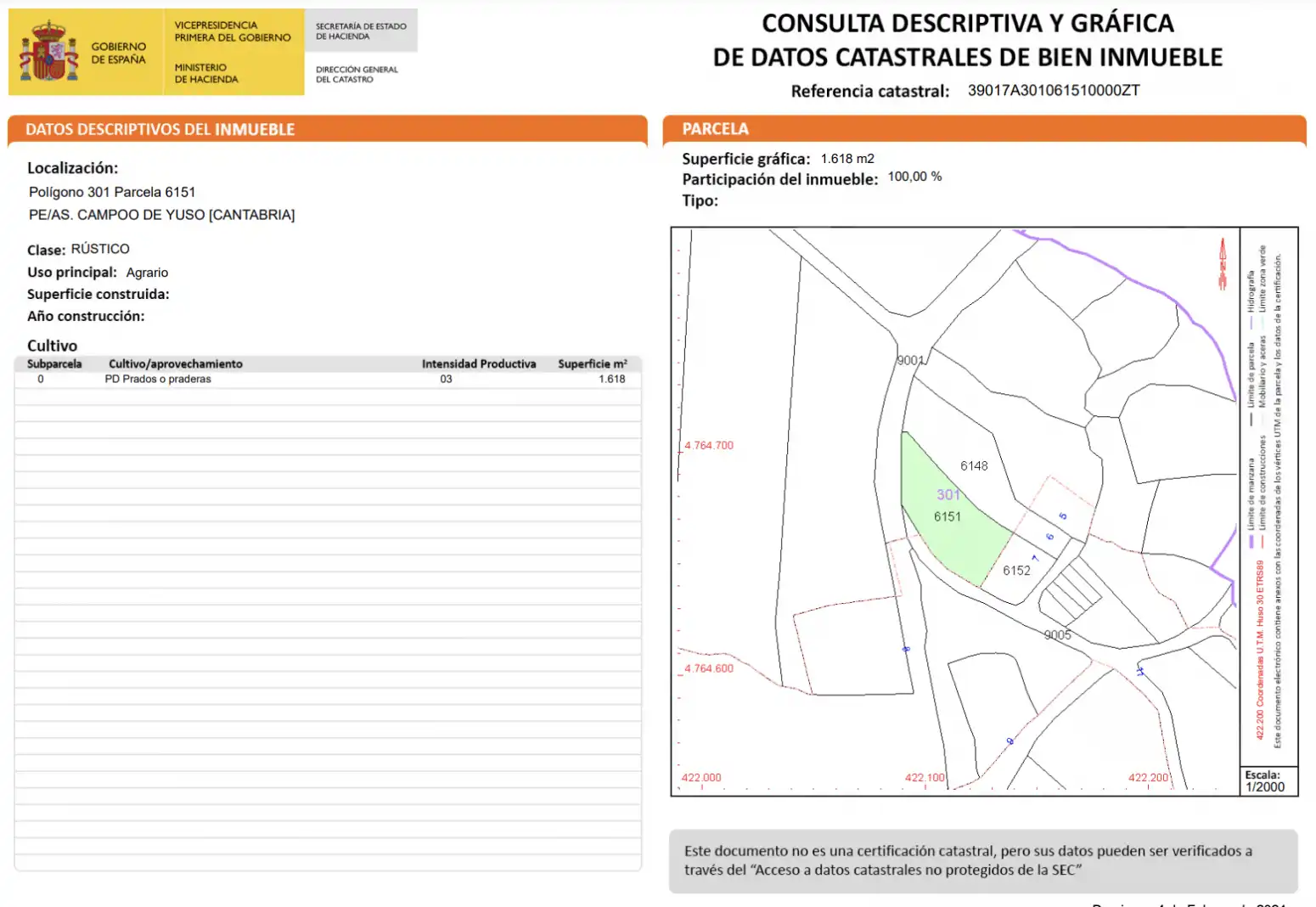Click the coordinate label 422.200 on the axis
Screen dimensions: 1316x907
(1148, 777)
